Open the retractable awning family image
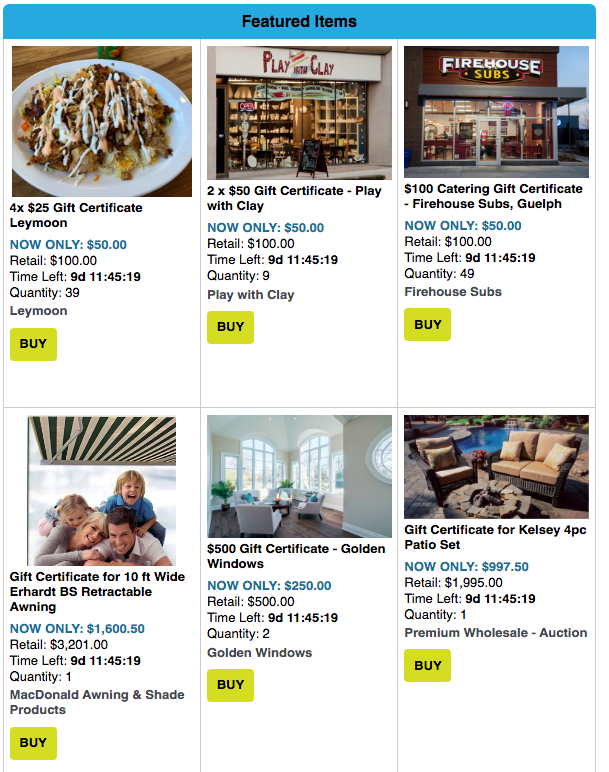 point(102,491)
